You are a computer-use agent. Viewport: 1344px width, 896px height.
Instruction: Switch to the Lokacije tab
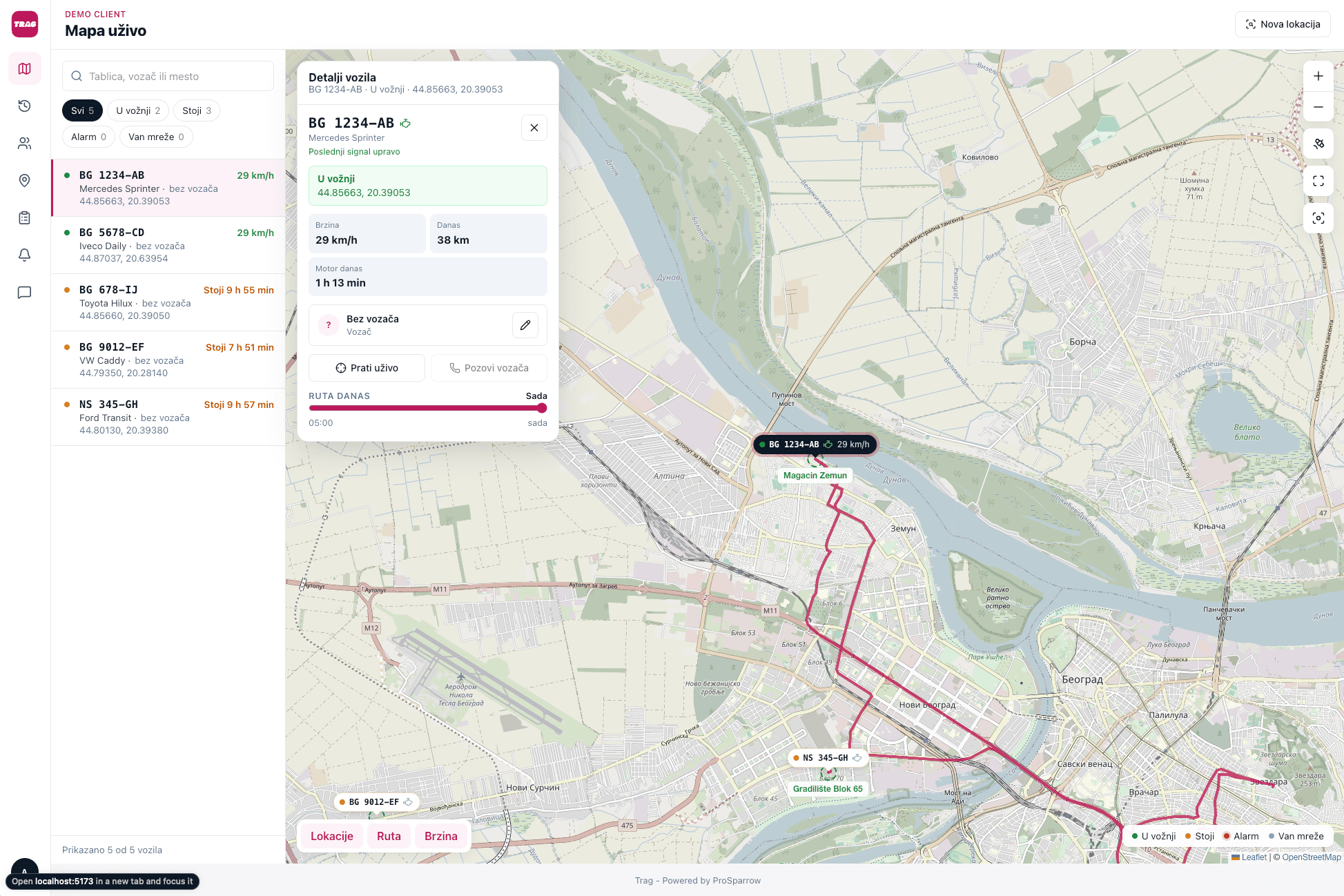point(332,836)
